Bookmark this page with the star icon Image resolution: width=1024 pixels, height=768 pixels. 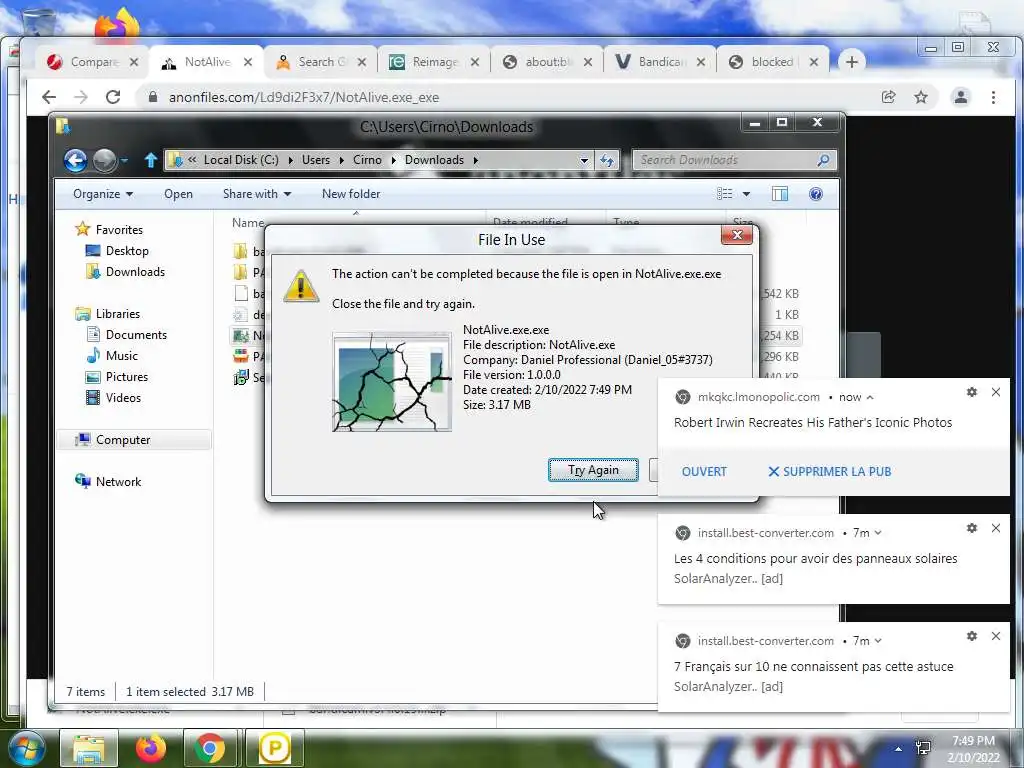click(x=921, y=97)
